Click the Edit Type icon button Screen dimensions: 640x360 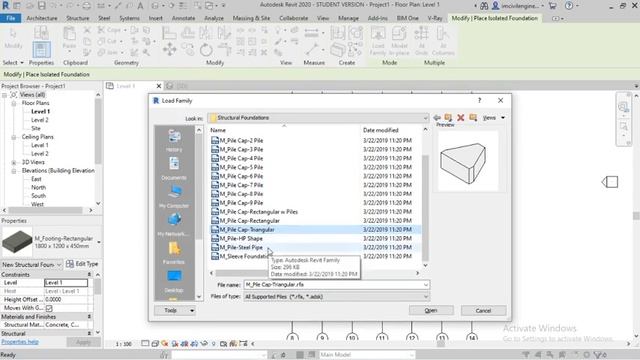[x=82, y=264]
